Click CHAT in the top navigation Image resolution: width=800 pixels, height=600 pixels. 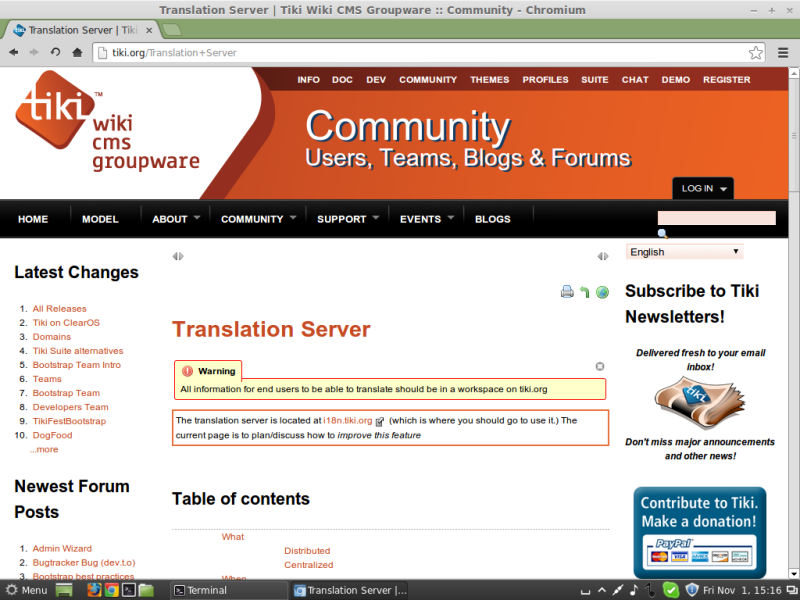[x=635, y=80]
